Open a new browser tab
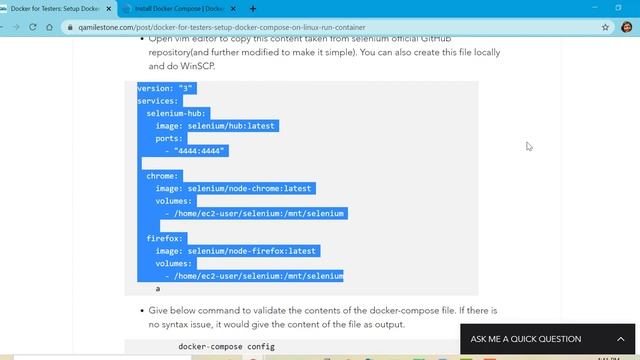 [253, 9]
